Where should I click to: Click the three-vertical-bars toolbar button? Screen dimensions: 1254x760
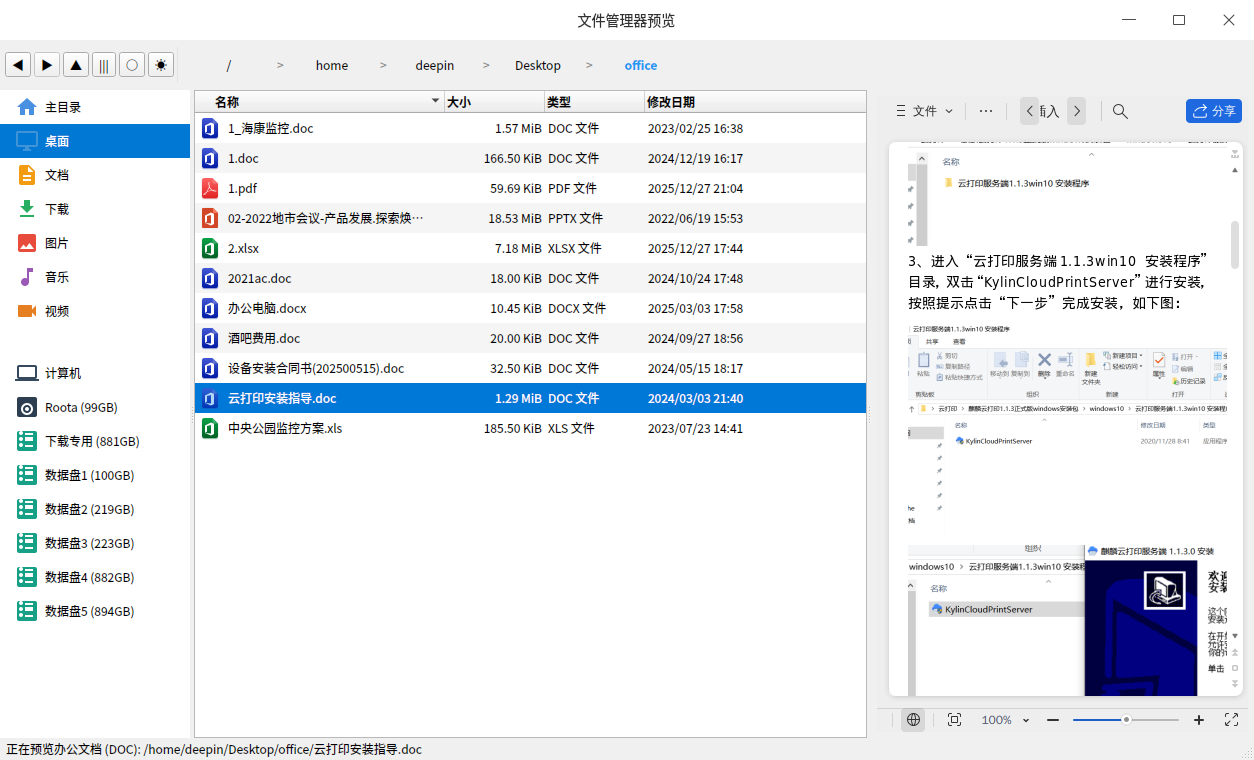(x=104, y=65)
